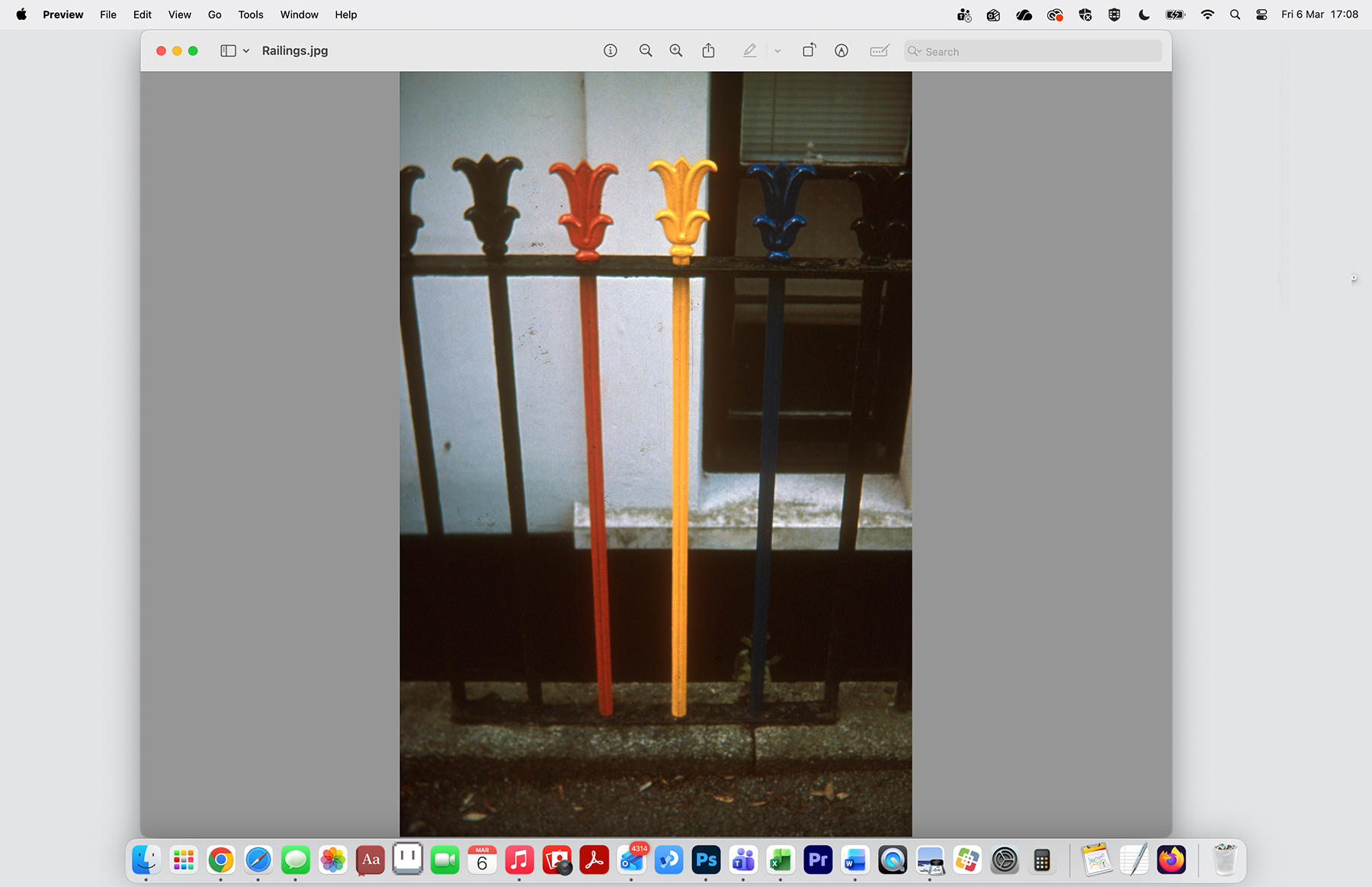Activate the highlight tool
Viewport: 1372px width, 887px height.
(750, 50)
